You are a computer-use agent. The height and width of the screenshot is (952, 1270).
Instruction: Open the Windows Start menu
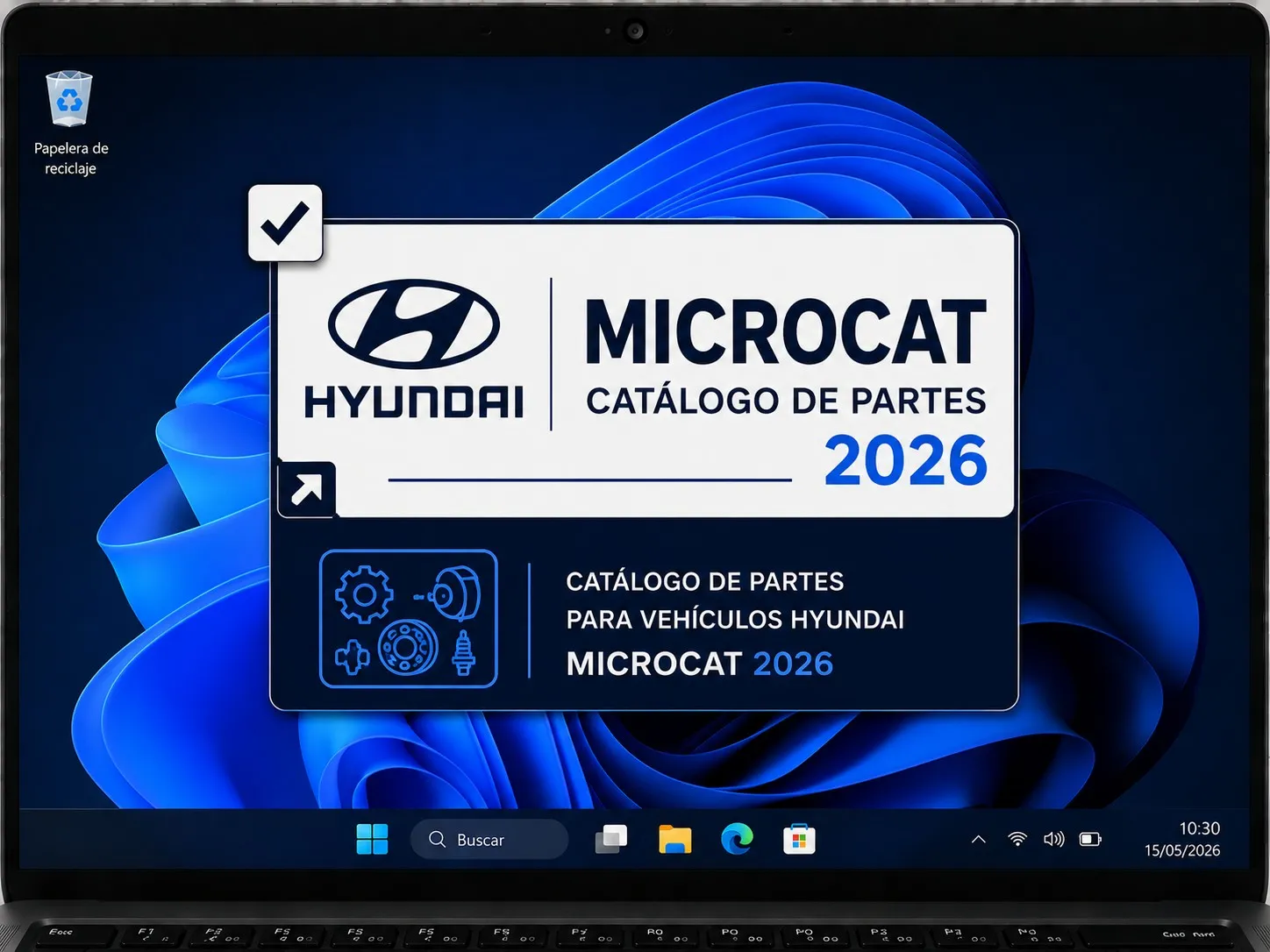tap(372, 839)
